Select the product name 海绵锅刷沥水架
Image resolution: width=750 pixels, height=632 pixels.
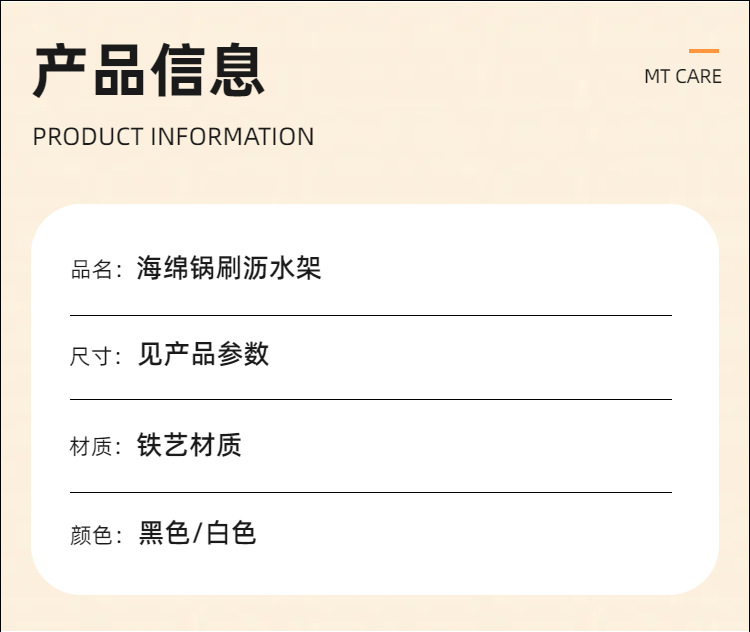pyautogui.click(x=229, y=268)
